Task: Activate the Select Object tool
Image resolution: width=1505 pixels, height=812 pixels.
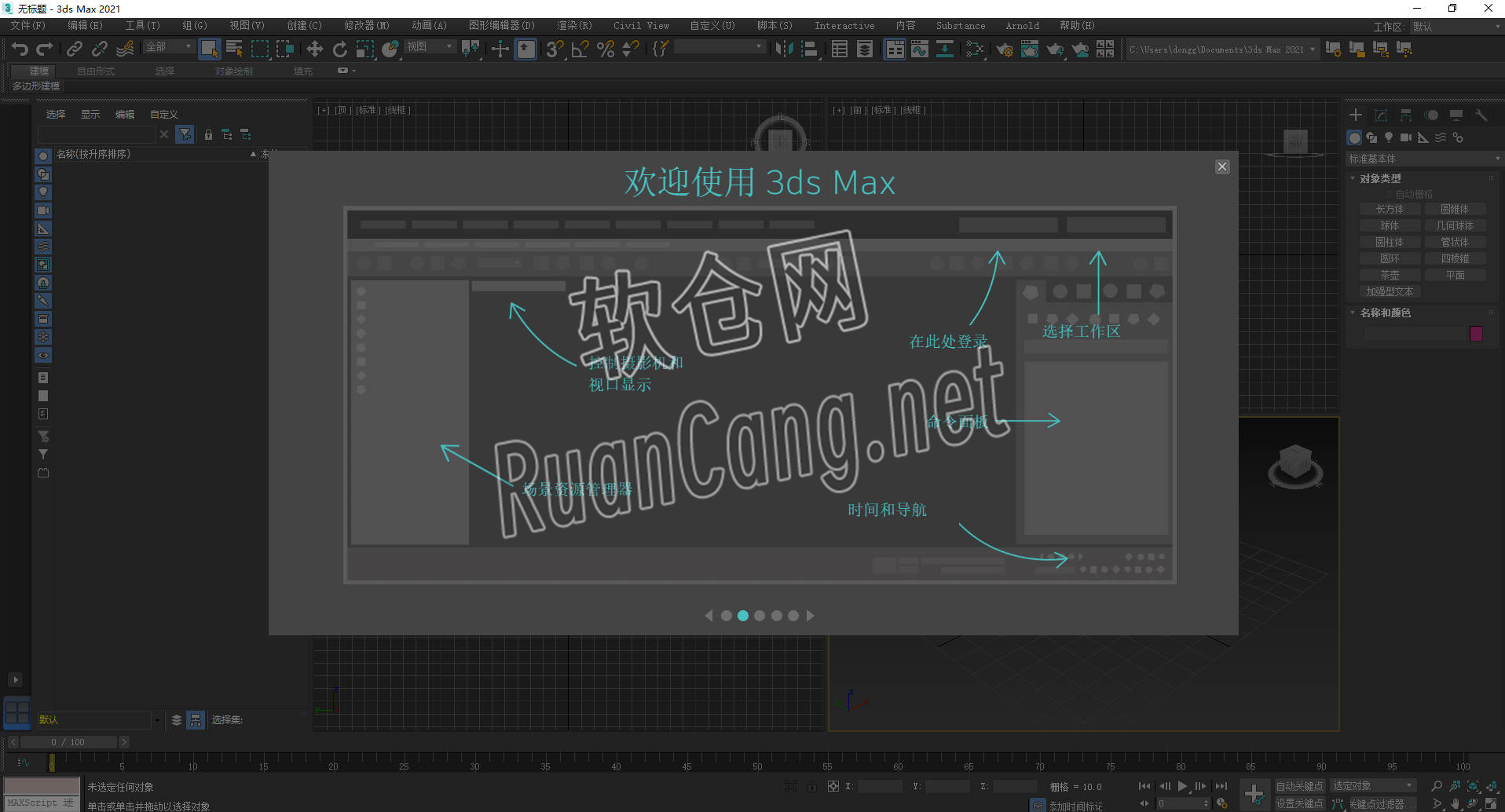Action: (x=209, y=49)
